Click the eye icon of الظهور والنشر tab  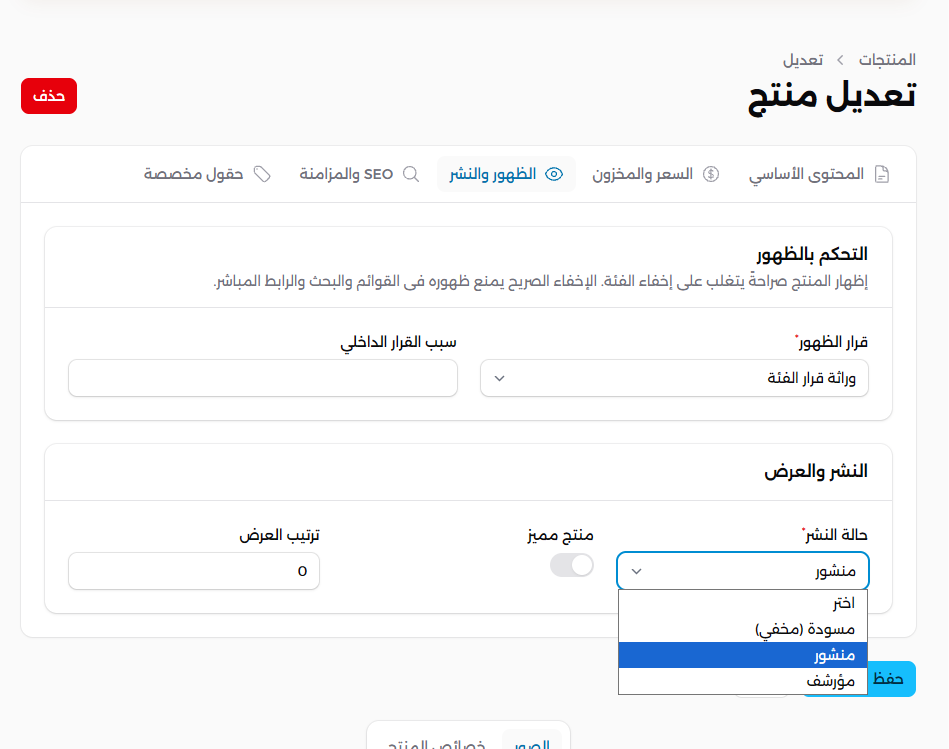tap(554, 174)
